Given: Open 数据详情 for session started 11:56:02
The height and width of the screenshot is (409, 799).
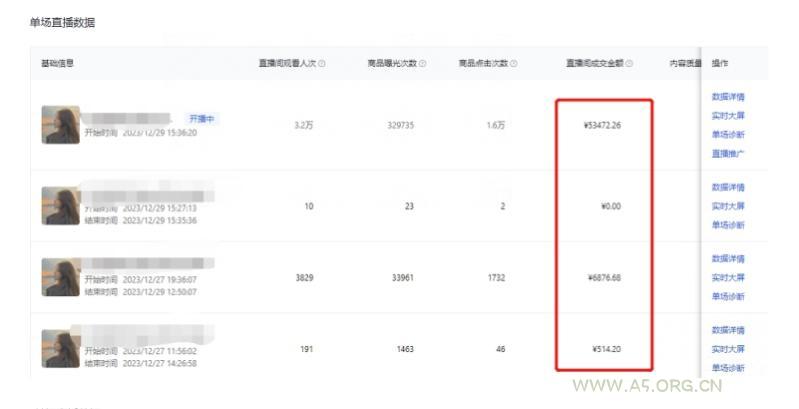Looking at the screenshot, I should point(728,330).
